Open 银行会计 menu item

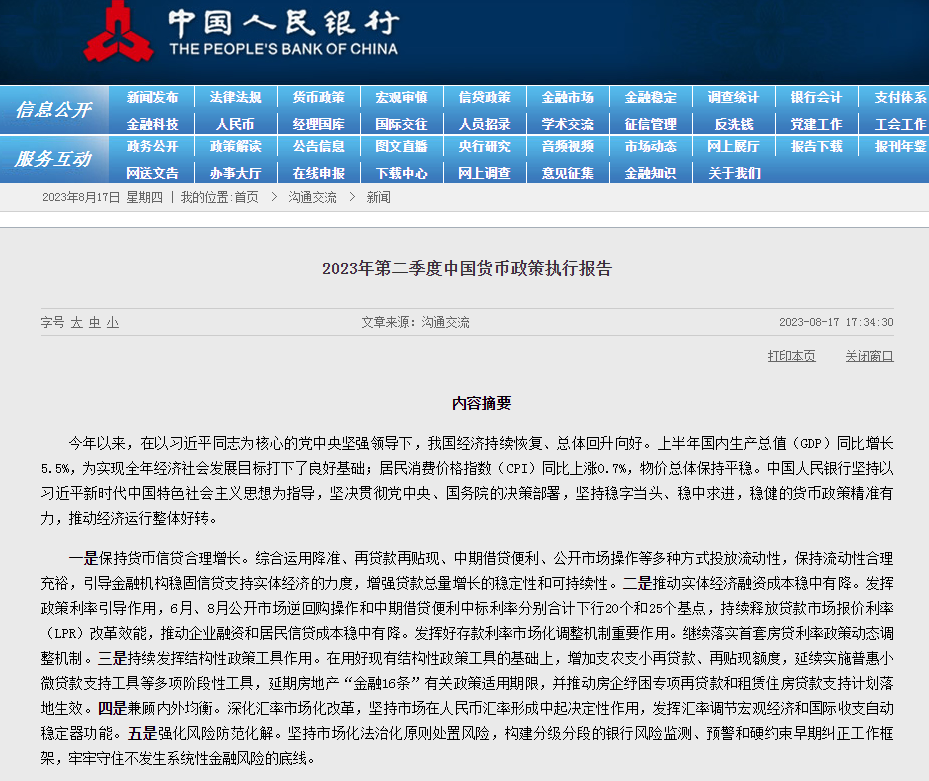(x=816, y=97)
